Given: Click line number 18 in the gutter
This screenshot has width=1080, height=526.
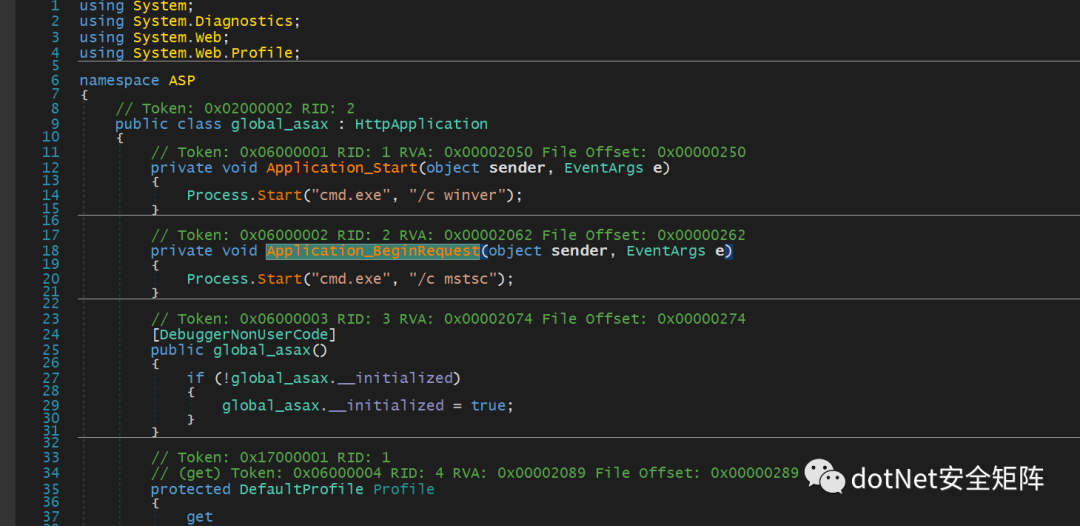Looking at the screenshot, I should pos(50,251).
